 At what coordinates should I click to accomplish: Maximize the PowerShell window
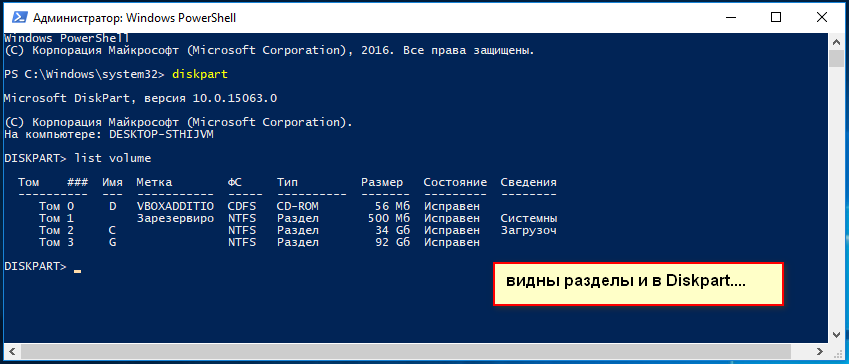[776, 17]
